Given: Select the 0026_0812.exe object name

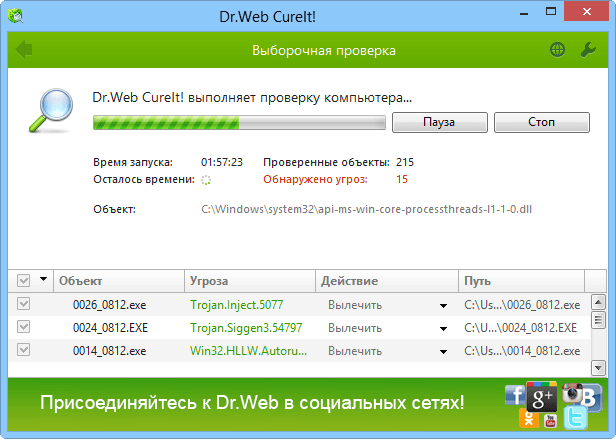Looking at the screenshot, I should click(x=110, y=305).
